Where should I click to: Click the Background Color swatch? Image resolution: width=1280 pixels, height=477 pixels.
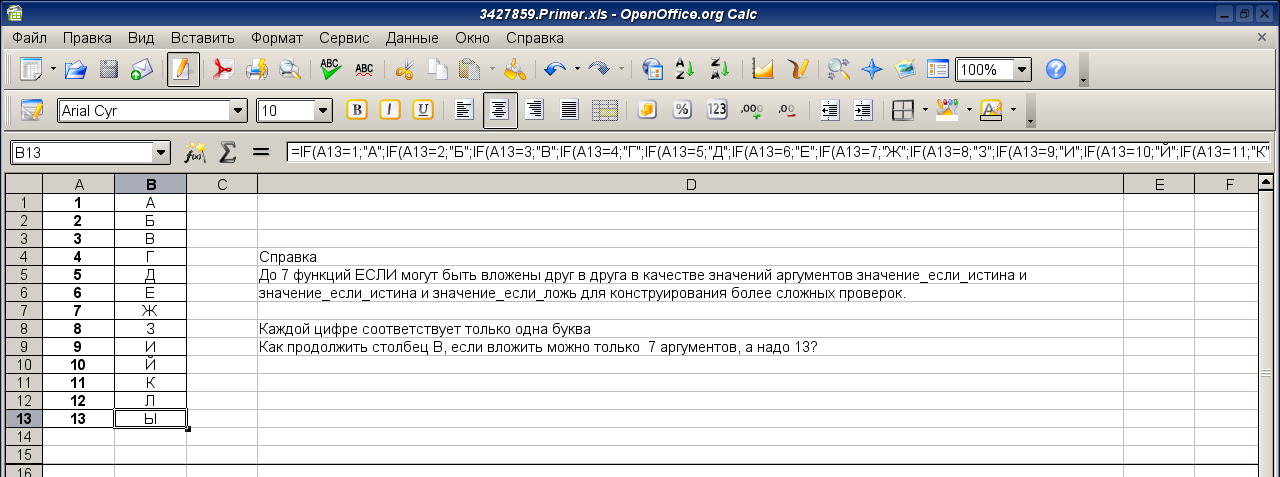pos(946,110)
